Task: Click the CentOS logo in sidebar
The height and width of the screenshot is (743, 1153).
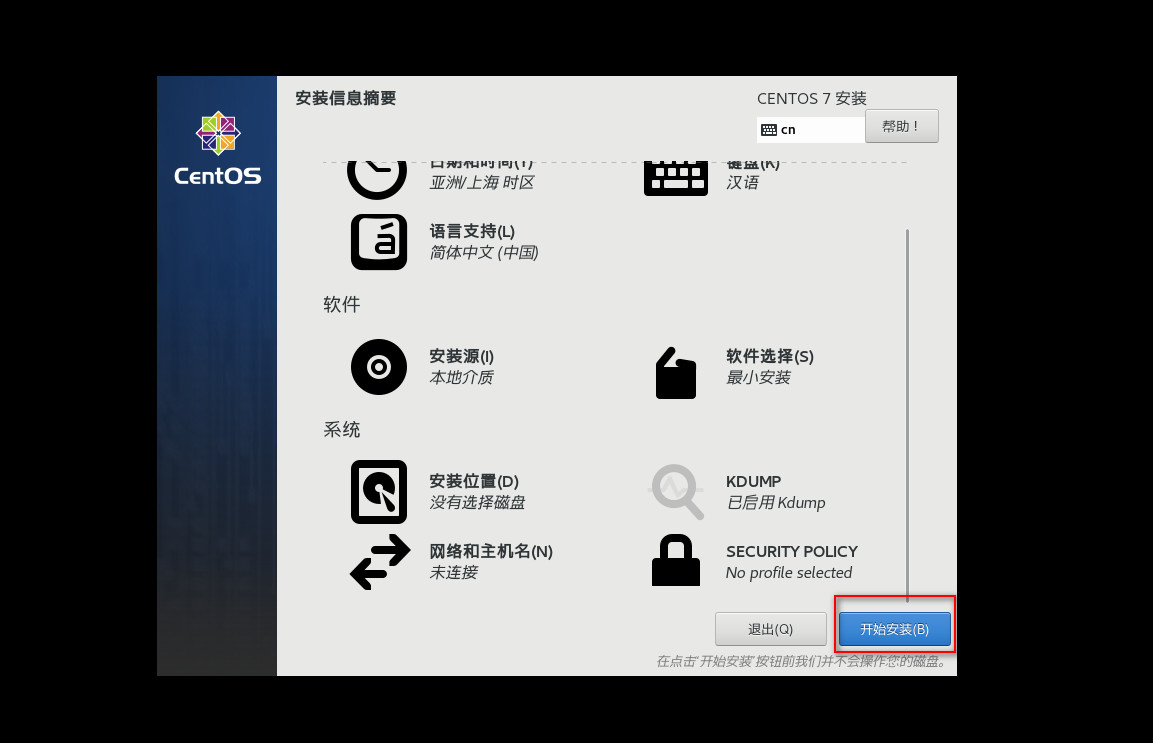Action: pos(218,149)
